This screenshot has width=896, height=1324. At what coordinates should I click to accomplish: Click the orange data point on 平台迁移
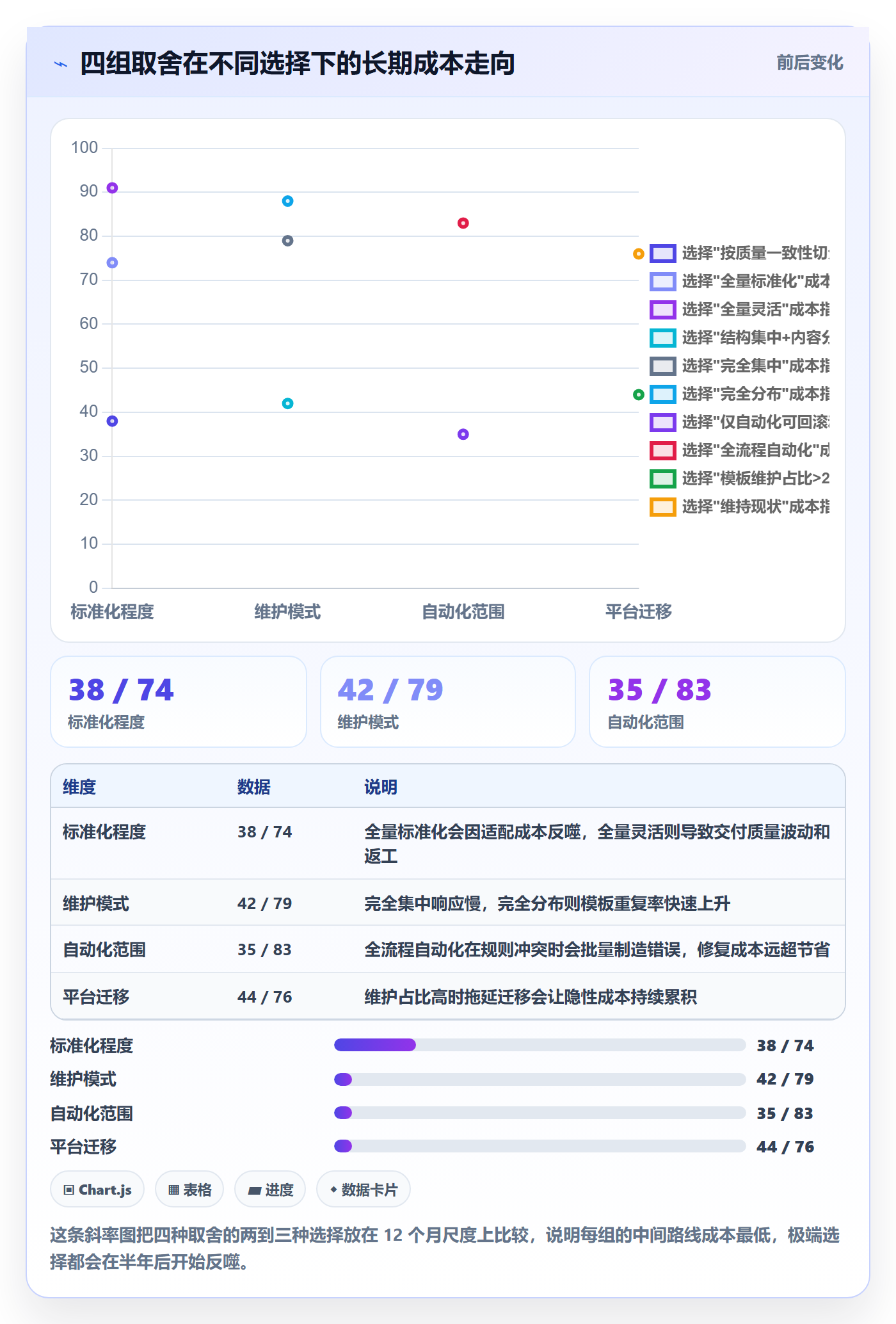tap(639, 254)
